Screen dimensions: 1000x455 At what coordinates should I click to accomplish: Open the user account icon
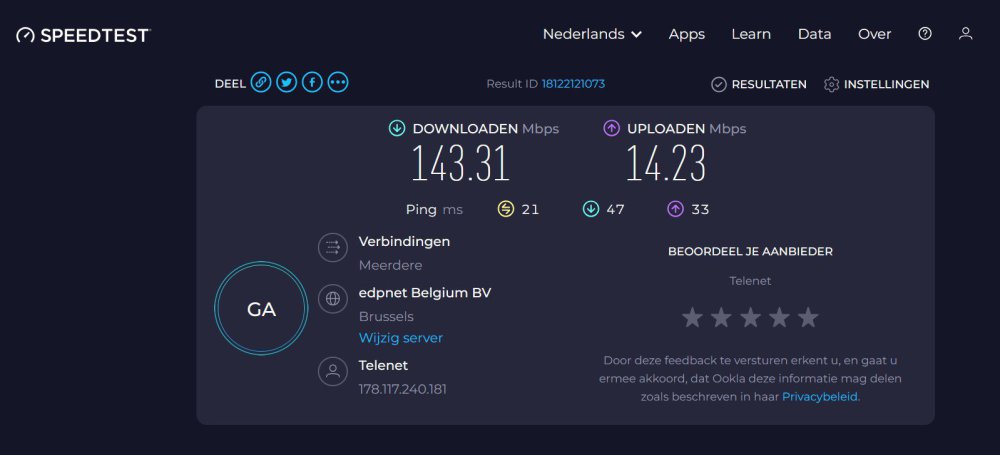(x=965, y=34)
